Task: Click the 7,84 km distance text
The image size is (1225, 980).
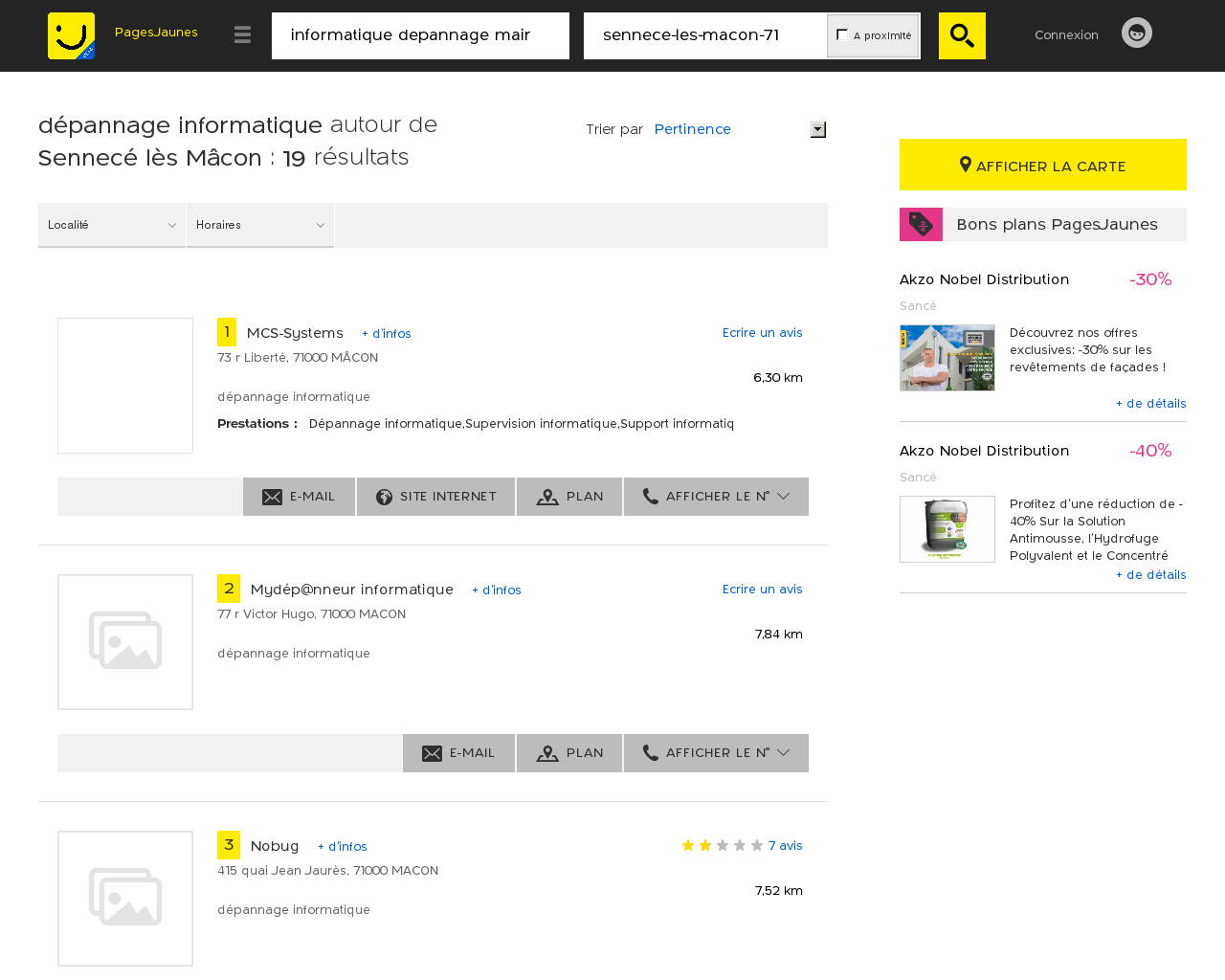Action: coord(778,635)
